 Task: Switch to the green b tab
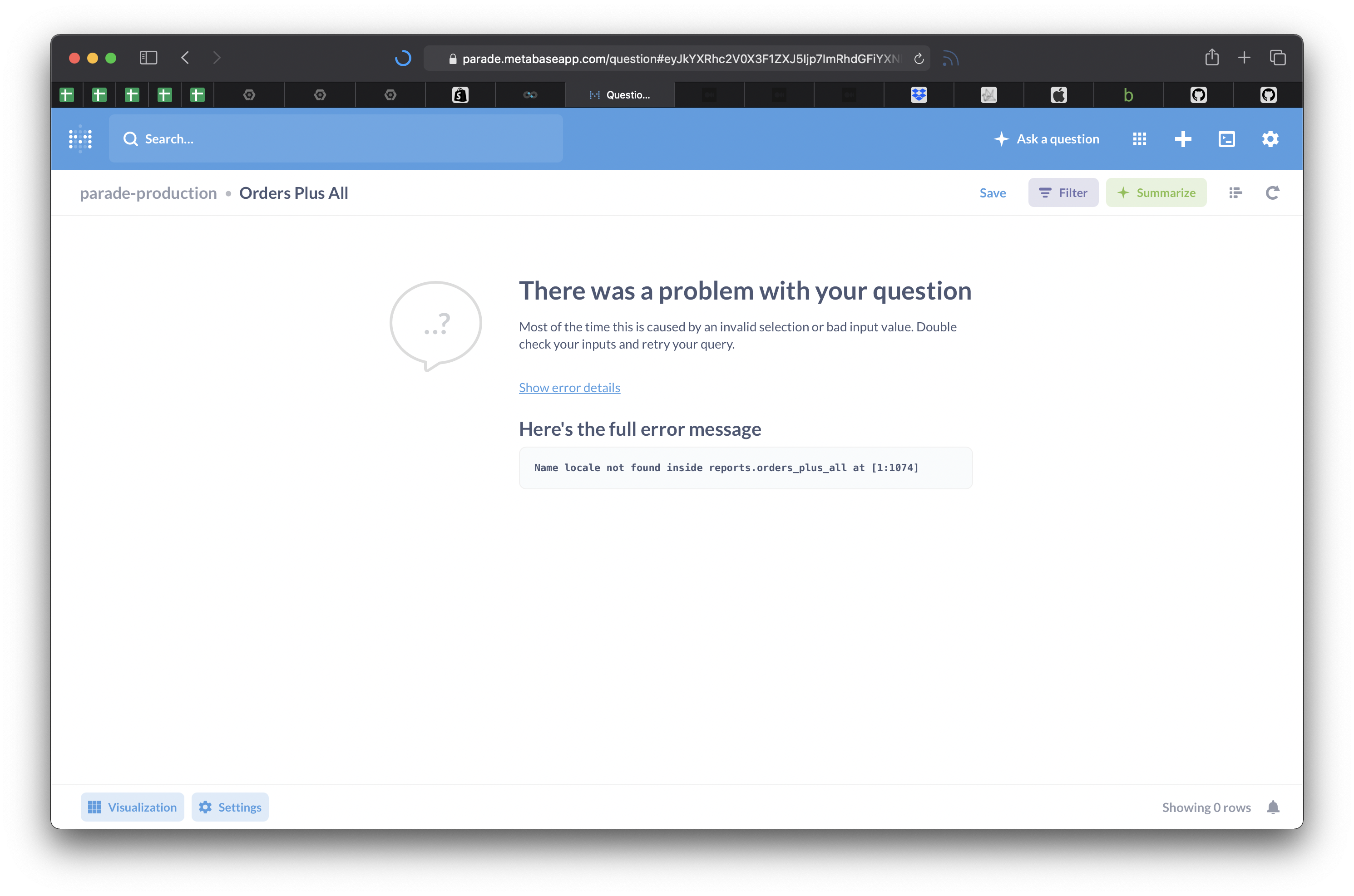pyautogui.click(x=1128, y=95)
